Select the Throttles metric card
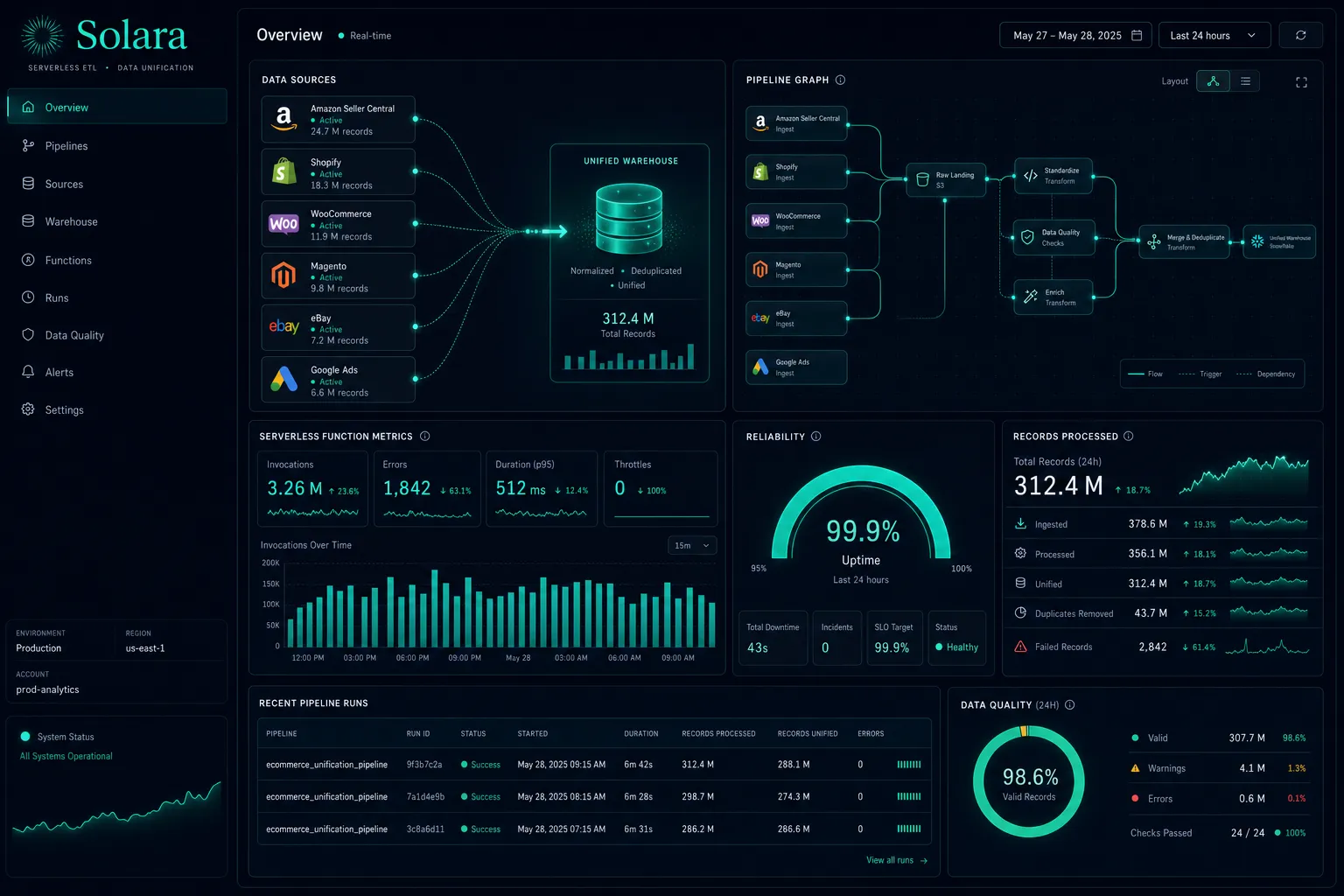Viewport: 1344px width, 896px height. click(661, 488)
